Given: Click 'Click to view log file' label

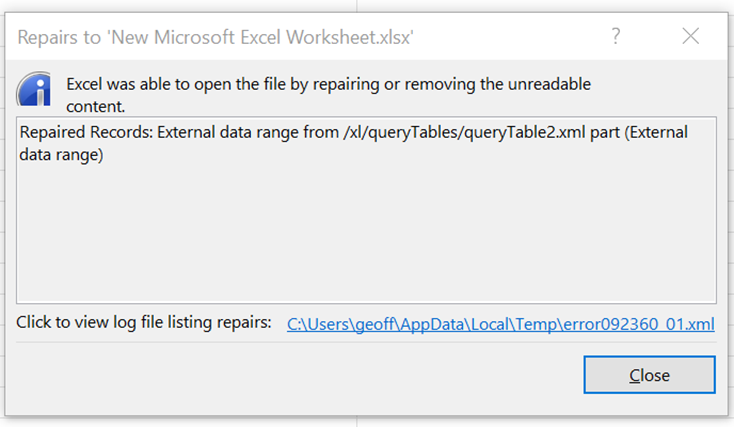Looking at the screenshot, I should pos(144,322).
